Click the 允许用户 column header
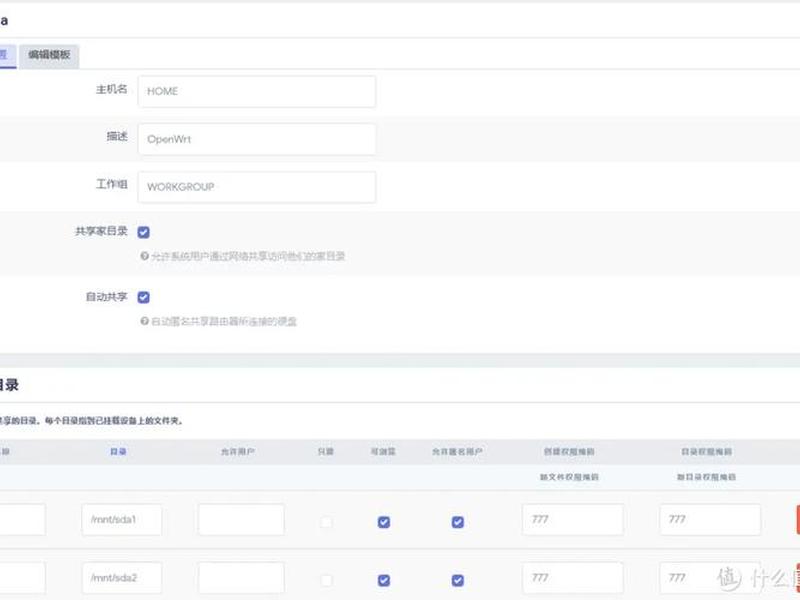The height and width of the screenshot is (600, 800). tap(238, 452)
